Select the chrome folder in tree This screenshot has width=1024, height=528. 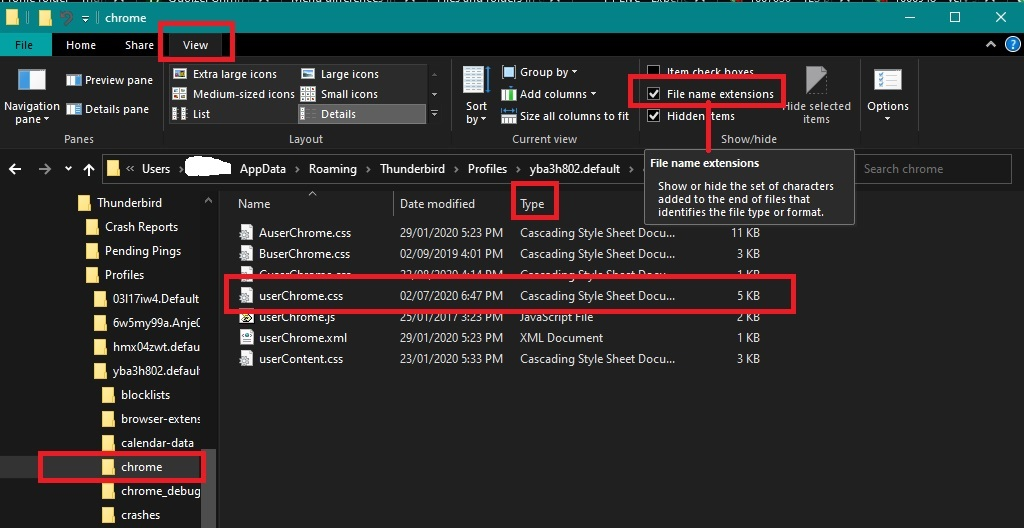click(141, 467)
